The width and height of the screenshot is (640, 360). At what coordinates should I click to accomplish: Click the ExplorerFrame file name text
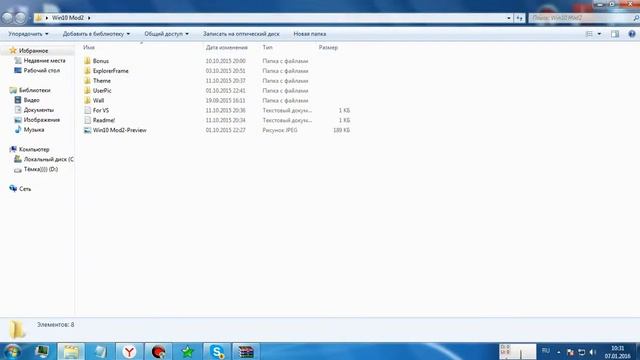(111, 71)
